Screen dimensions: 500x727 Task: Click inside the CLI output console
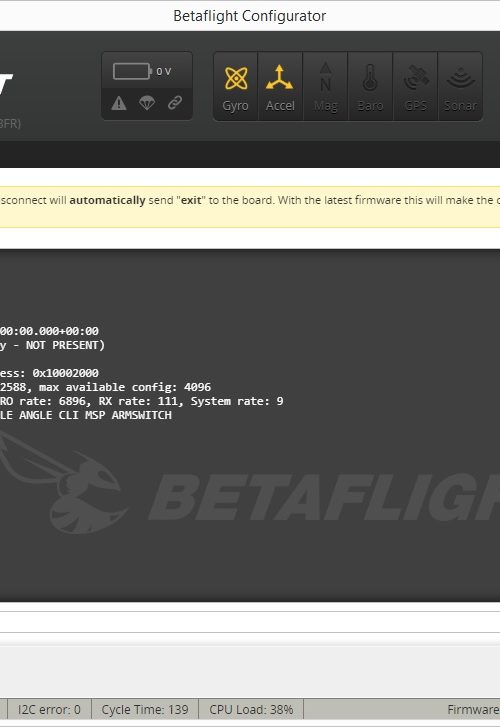pyautogui.click(x=250, y=425)
